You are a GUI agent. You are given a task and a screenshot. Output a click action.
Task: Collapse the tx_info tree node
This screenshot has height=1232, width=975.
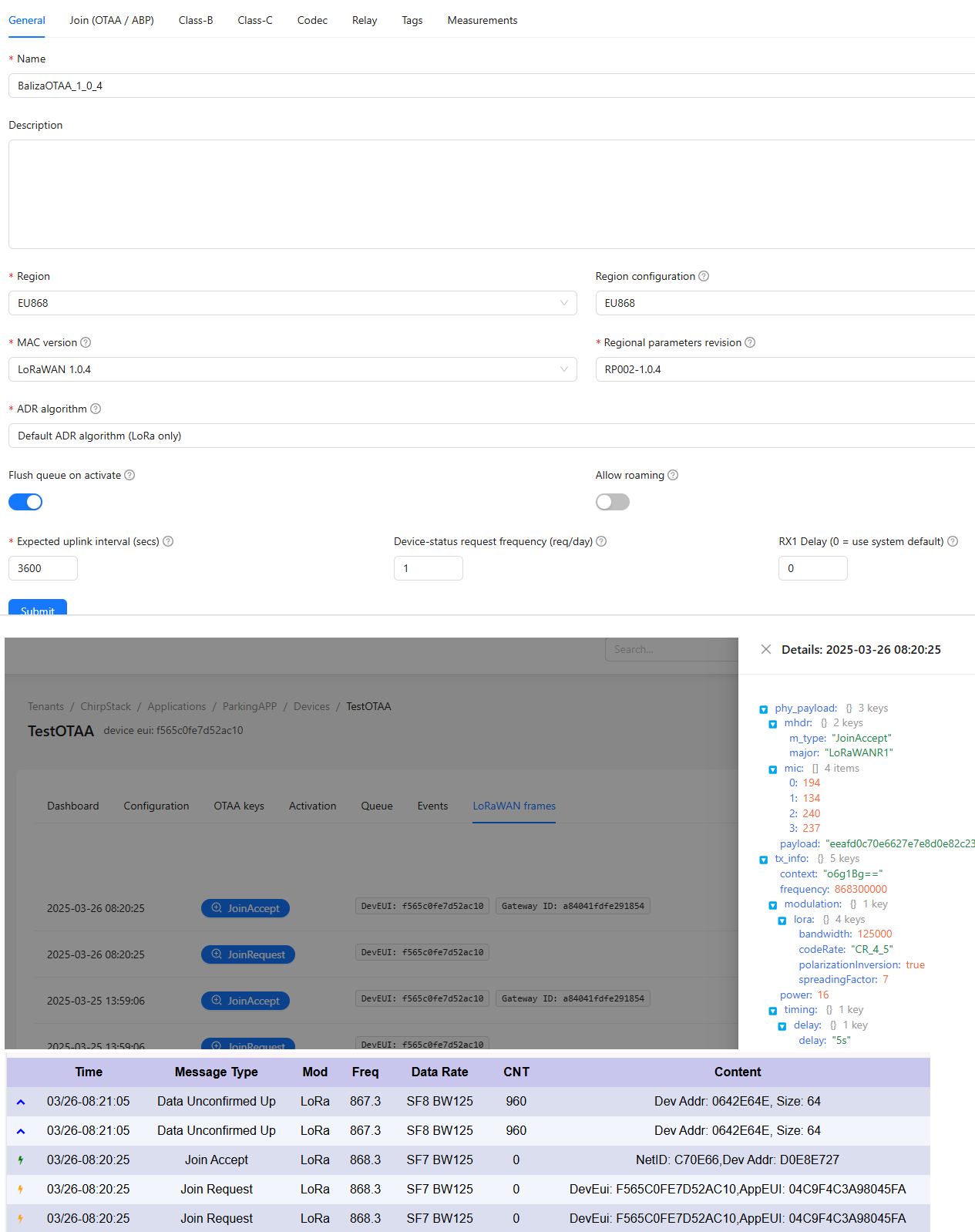764,860
